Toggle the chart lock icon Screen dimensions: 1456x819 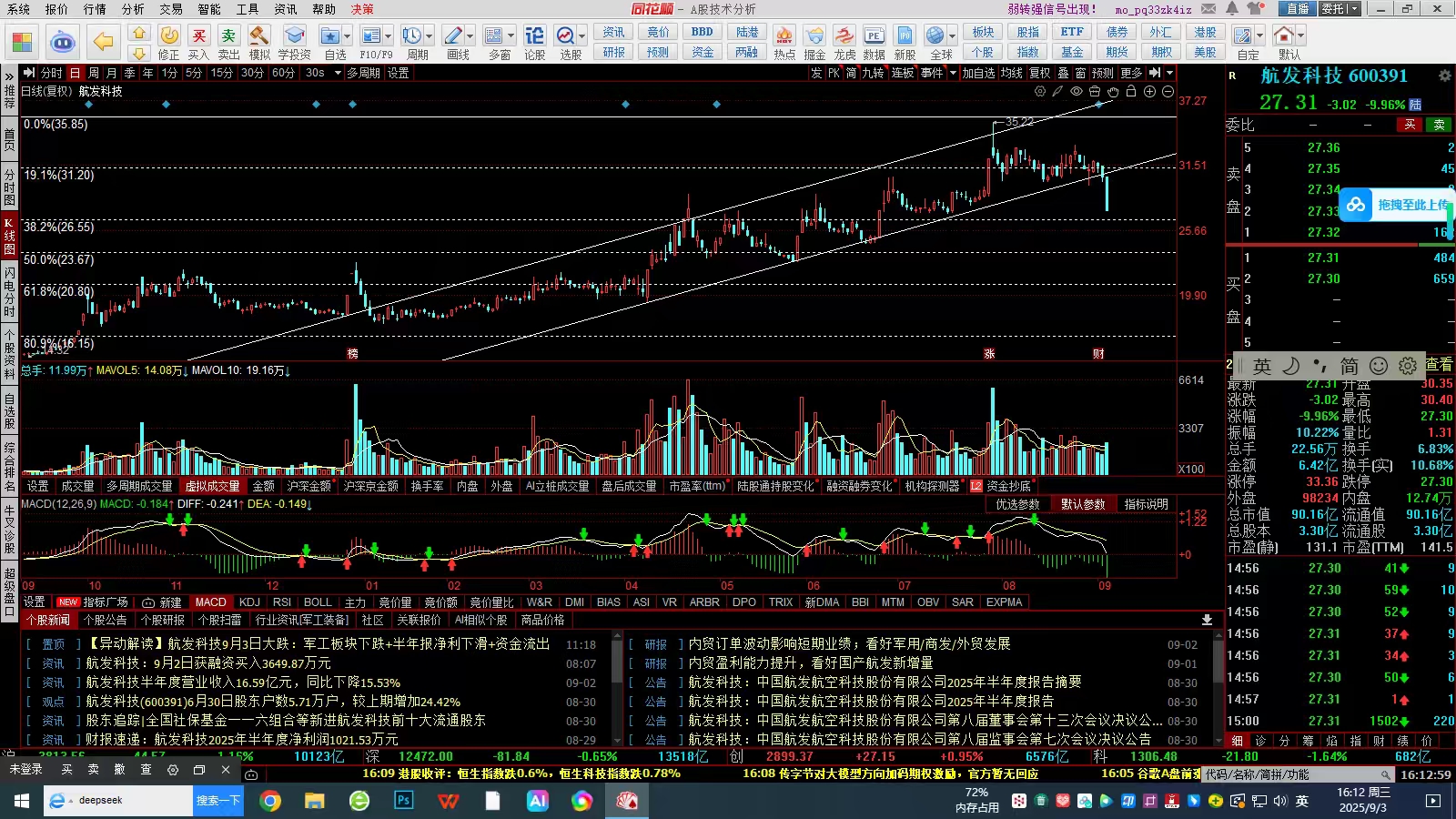(x=1131, y=91)
